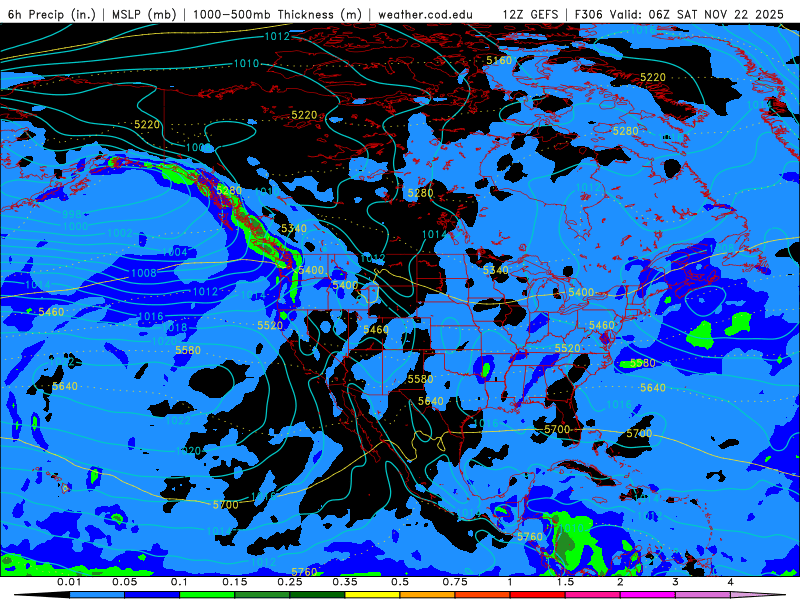Click the 0.35 legend value
800x600 pixels.
pos(345,582)
